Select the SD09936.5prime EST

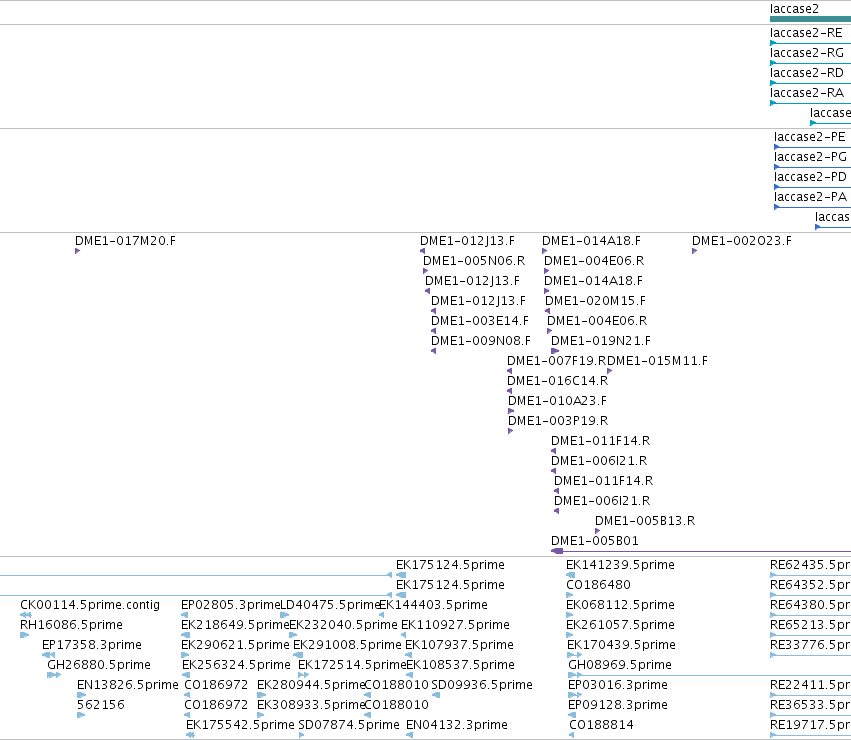pos(482,685)
